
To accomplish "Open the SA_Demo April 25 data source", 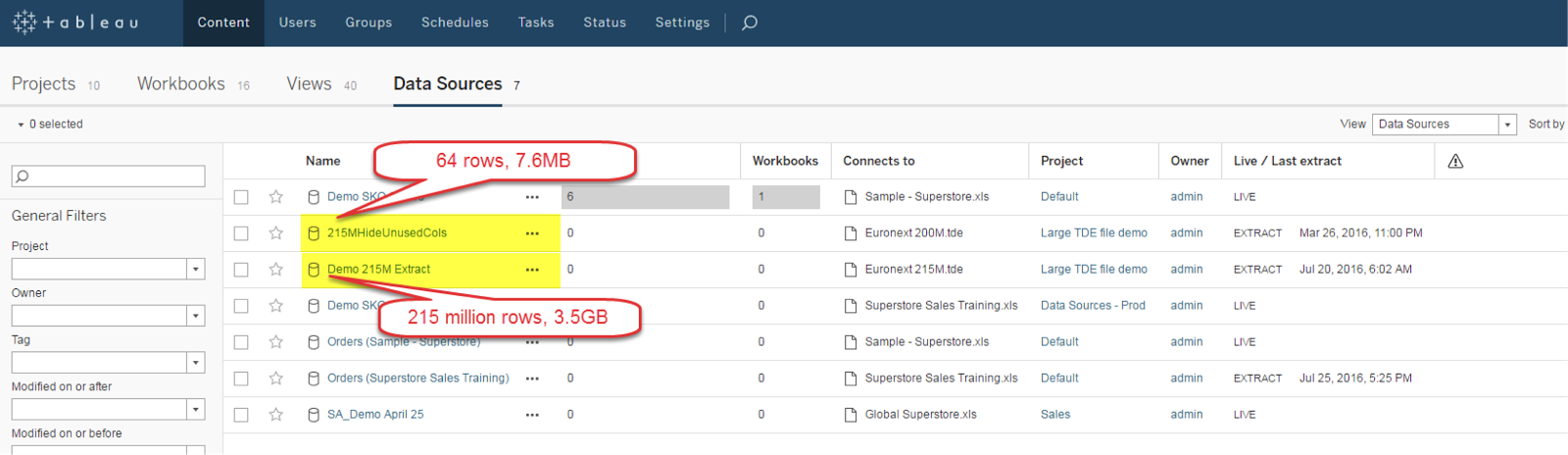I will 375,415.
